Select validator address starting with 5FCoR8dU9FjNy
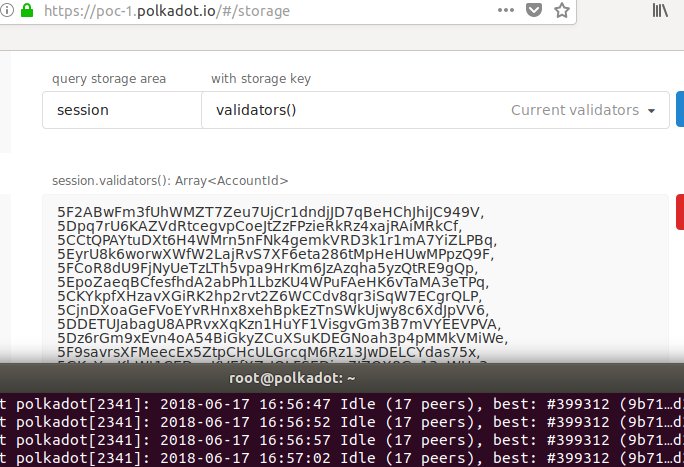This screenshot has width=684, height=467. coord(267,268)
